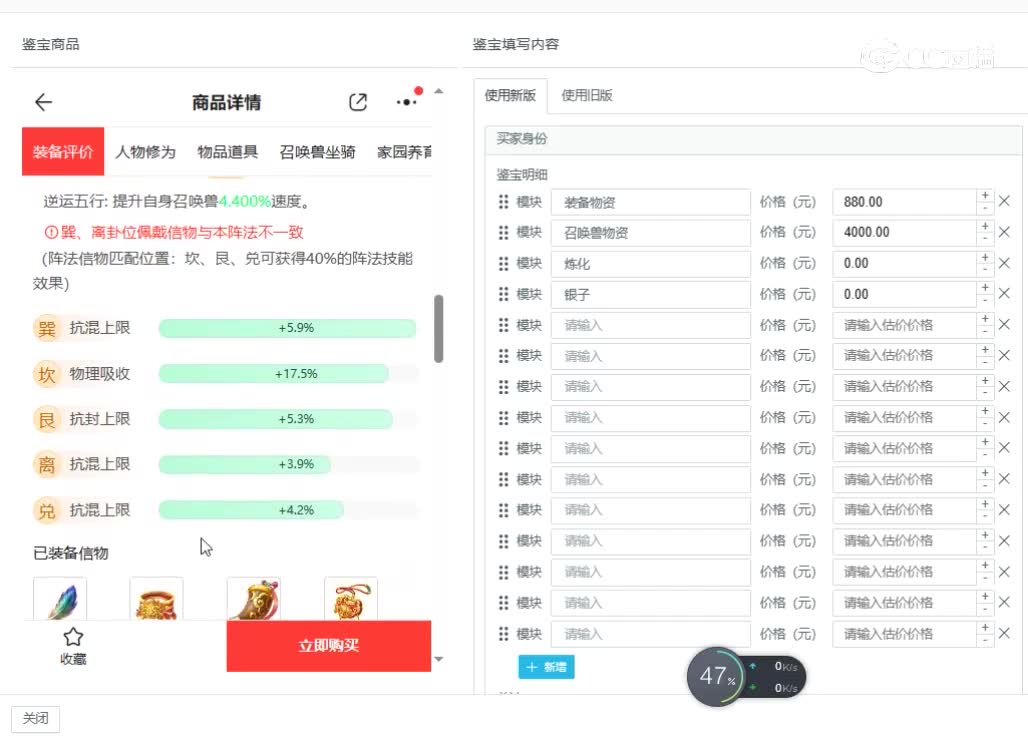
Task: Open the 47% floating speed indicator
Action: [x=716, y=676]
